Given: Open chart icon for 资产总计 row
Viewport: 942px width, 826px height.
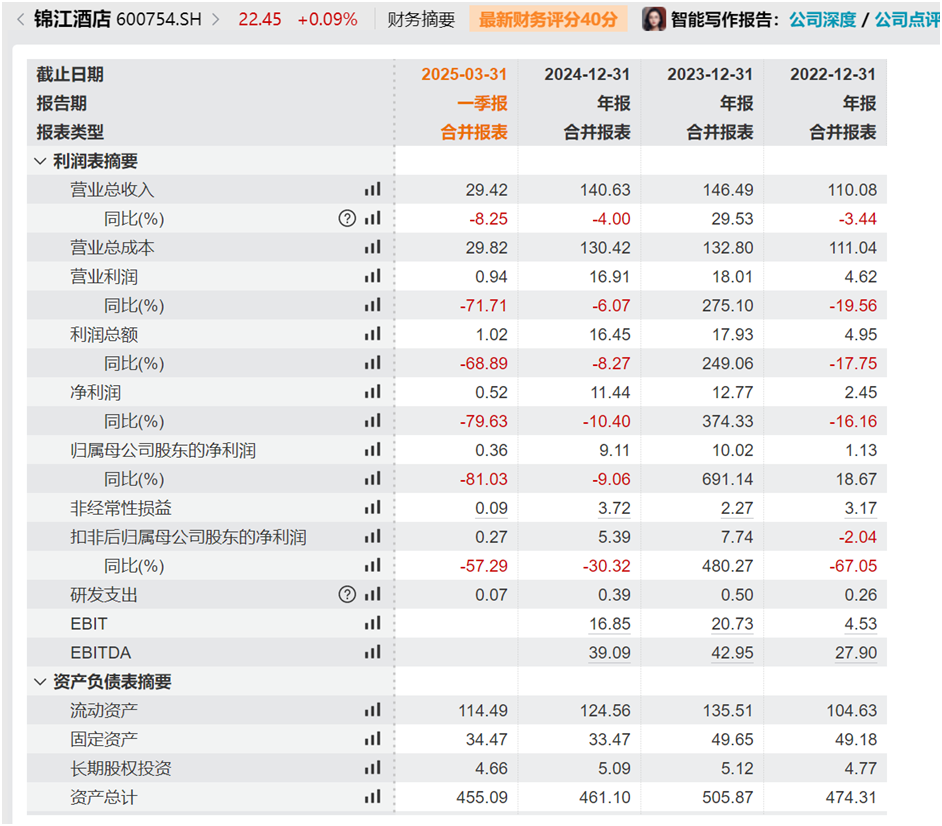Looking at the screenshot, I should point(372,797).
